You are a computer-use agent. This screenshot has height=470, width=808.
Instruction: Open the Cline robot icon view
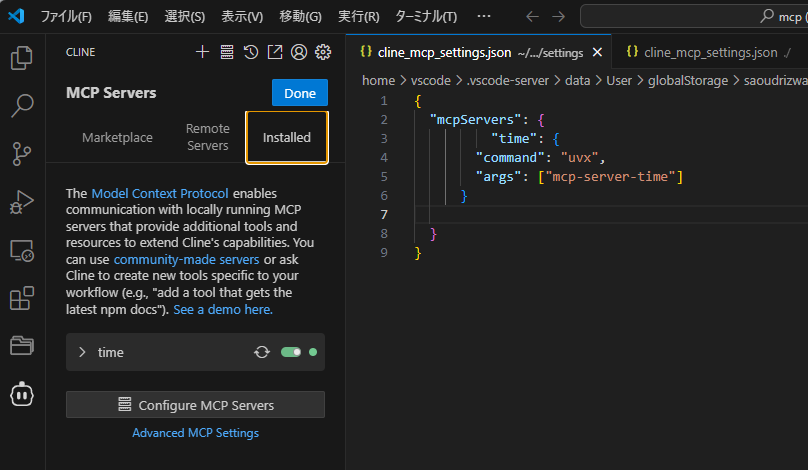click(x=22, y=394)
